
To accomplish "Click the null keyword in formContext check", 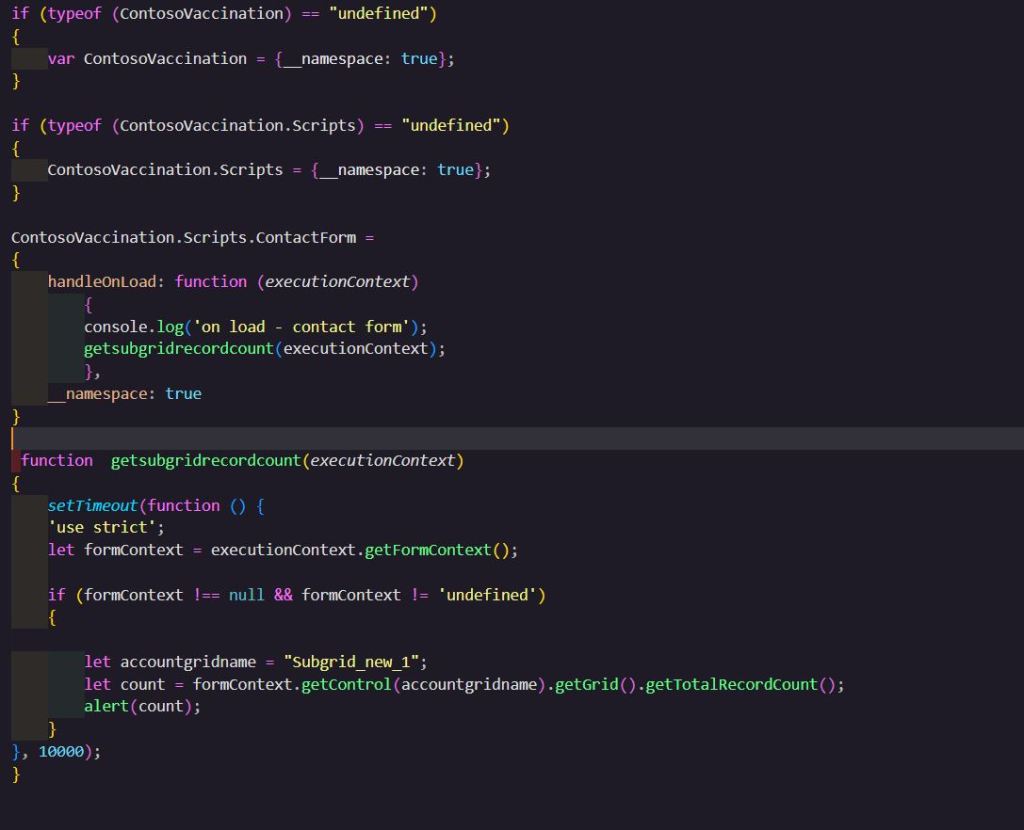I will click(246, 595).
